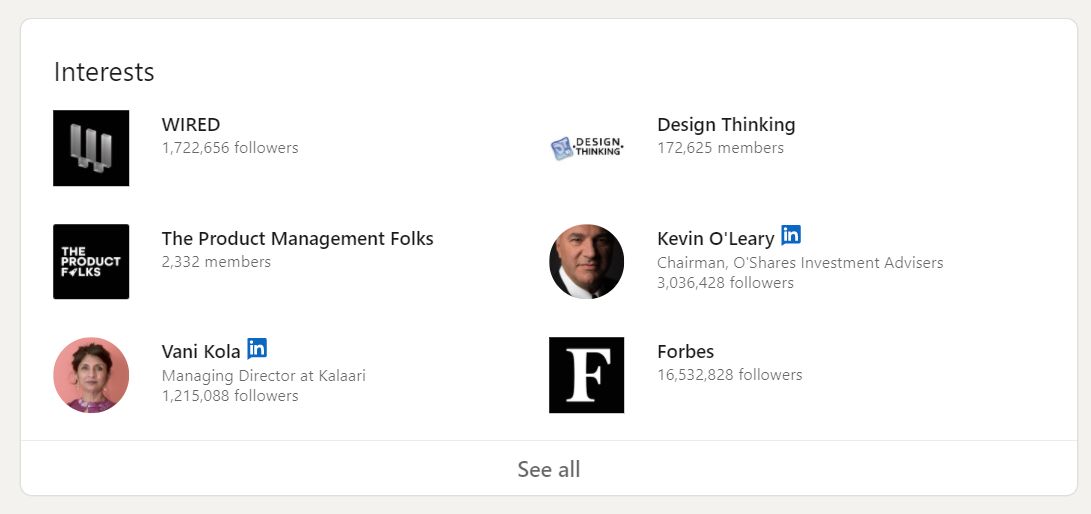The height and width of the screenshot is (514, 1091).
Task: Click 172,625 members under Design Thinking
Action: [x=720, y=147]
